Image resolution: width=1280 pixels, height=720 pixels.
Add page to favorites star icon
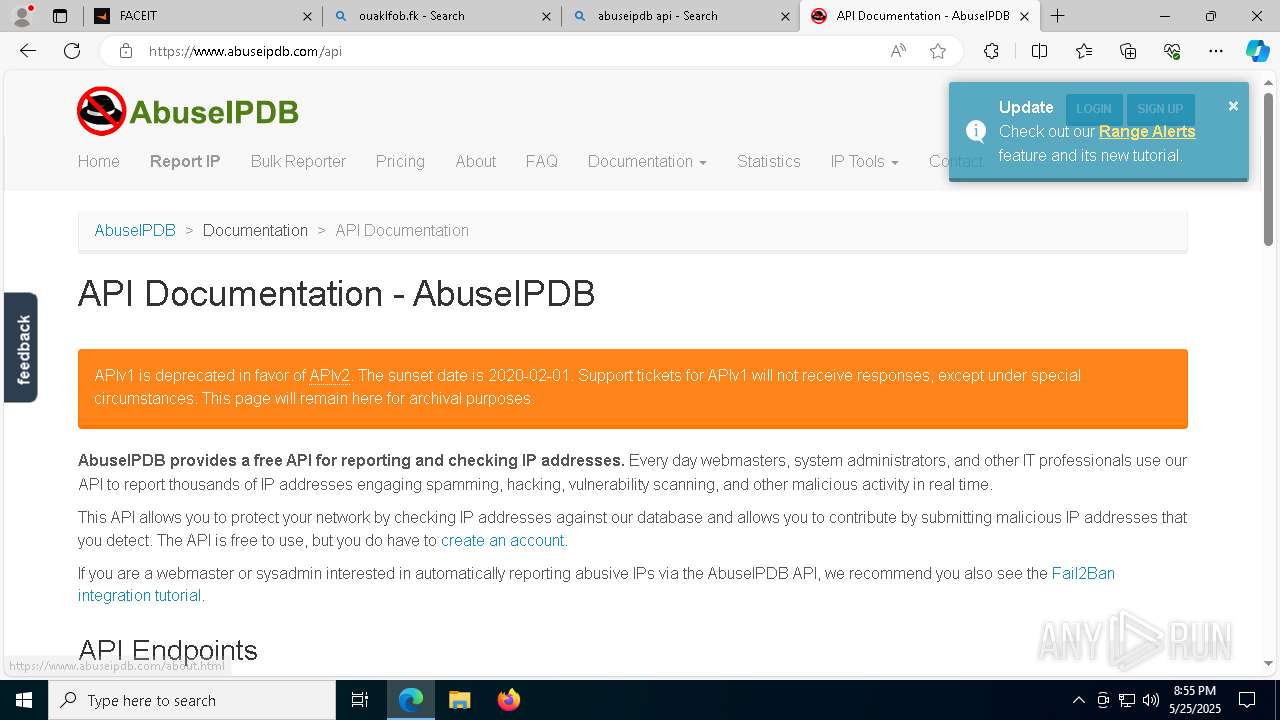938,51
